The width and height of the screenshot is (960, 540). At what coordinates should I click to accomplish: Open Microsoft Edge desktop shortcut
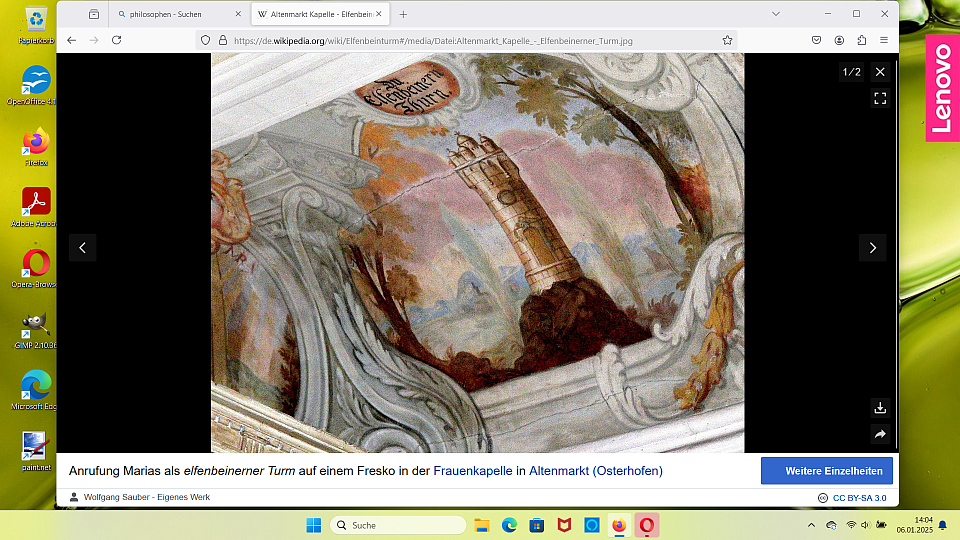pos(36,391)
